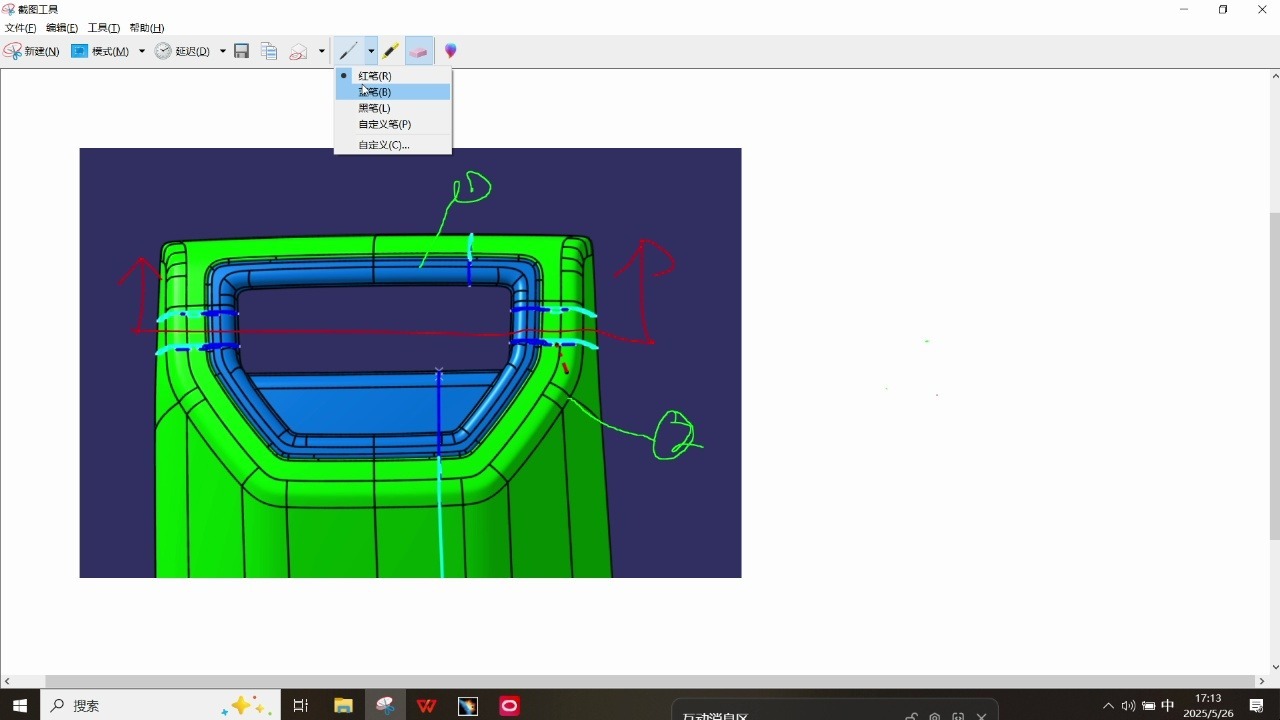Open the 自定义(C)... customize pen dialog
Viewport: 1280px width, 720px height.
(393, 145)
